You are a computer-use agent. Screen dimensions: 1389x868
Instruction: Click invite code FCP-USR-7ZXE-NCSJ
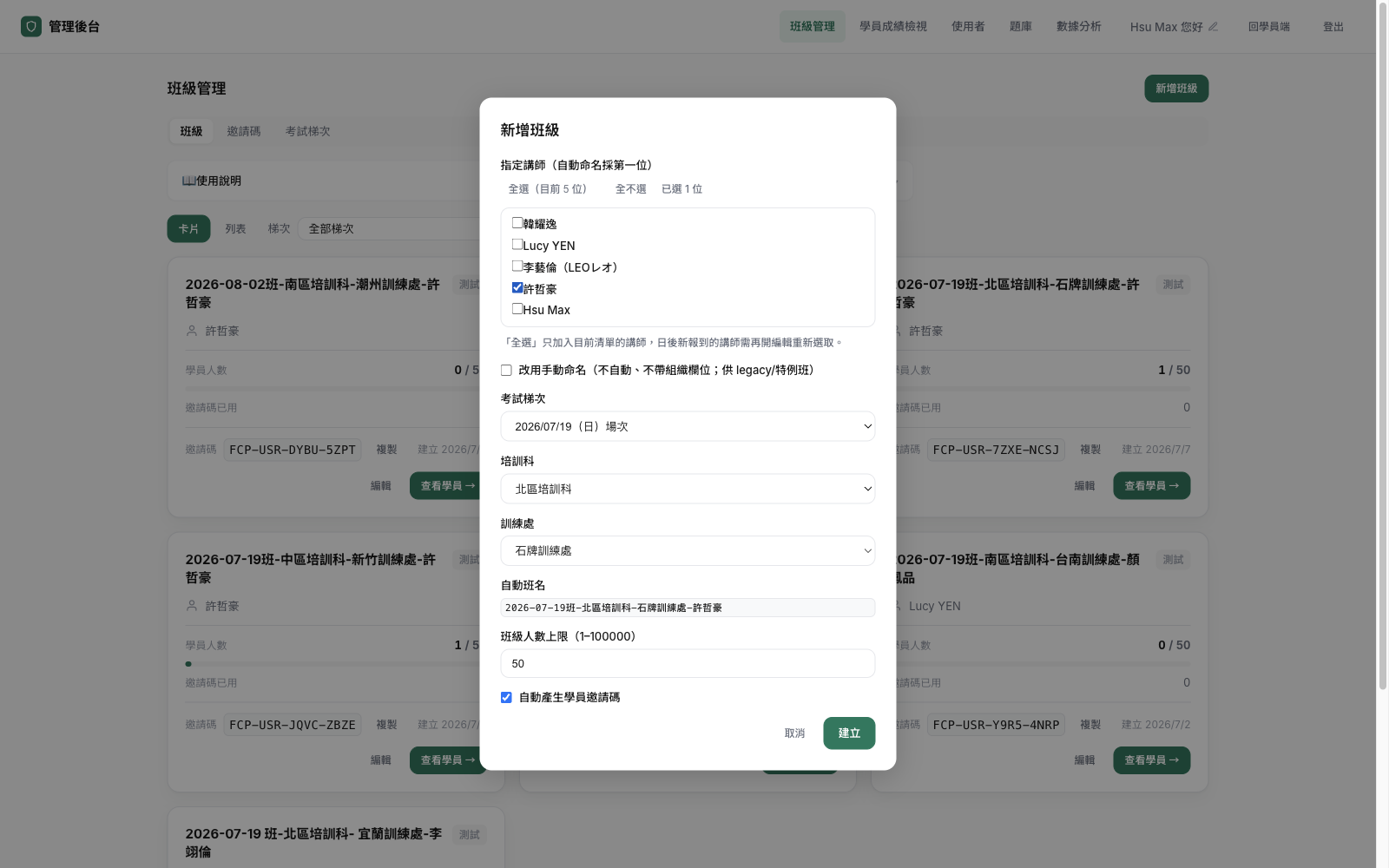pos(996,450)
